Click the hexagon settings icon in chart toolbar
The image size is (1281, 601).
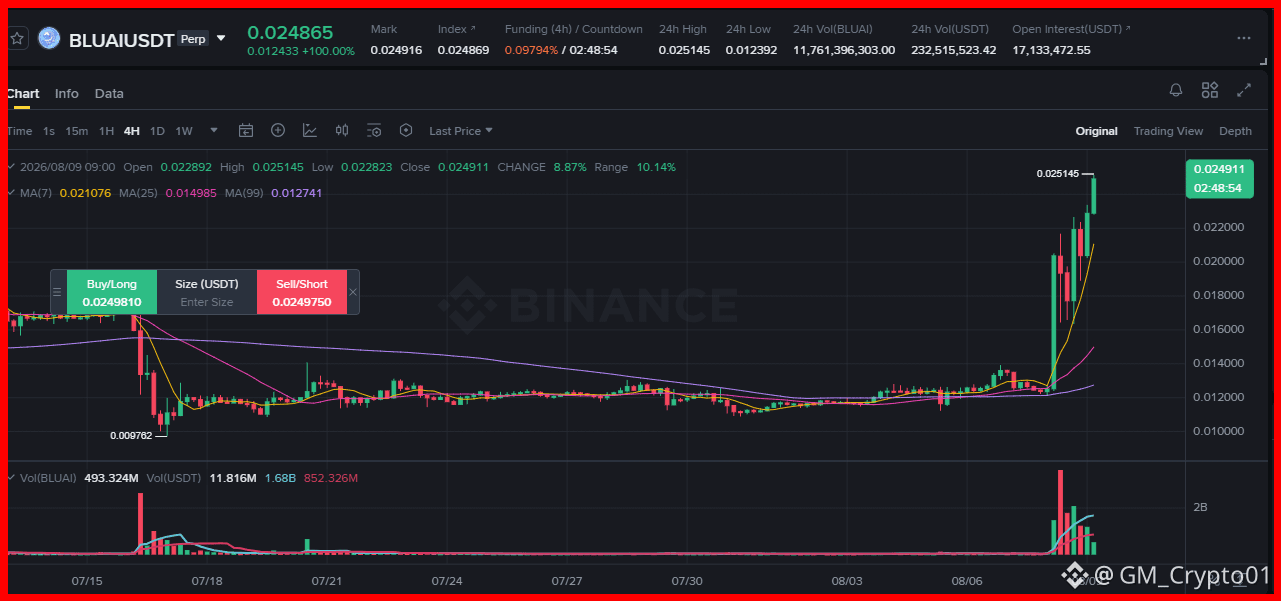click(x=406, y=130)
